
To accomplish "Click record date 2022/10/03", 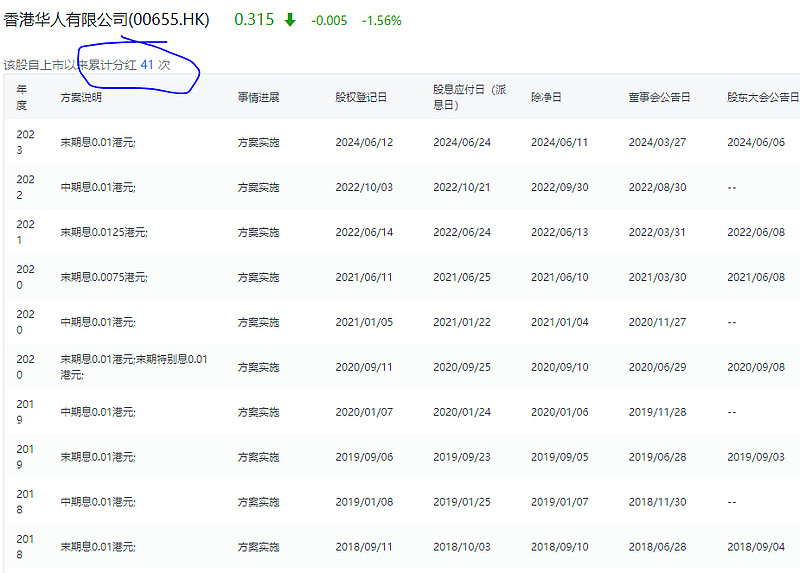I will [x=364, y=187].
